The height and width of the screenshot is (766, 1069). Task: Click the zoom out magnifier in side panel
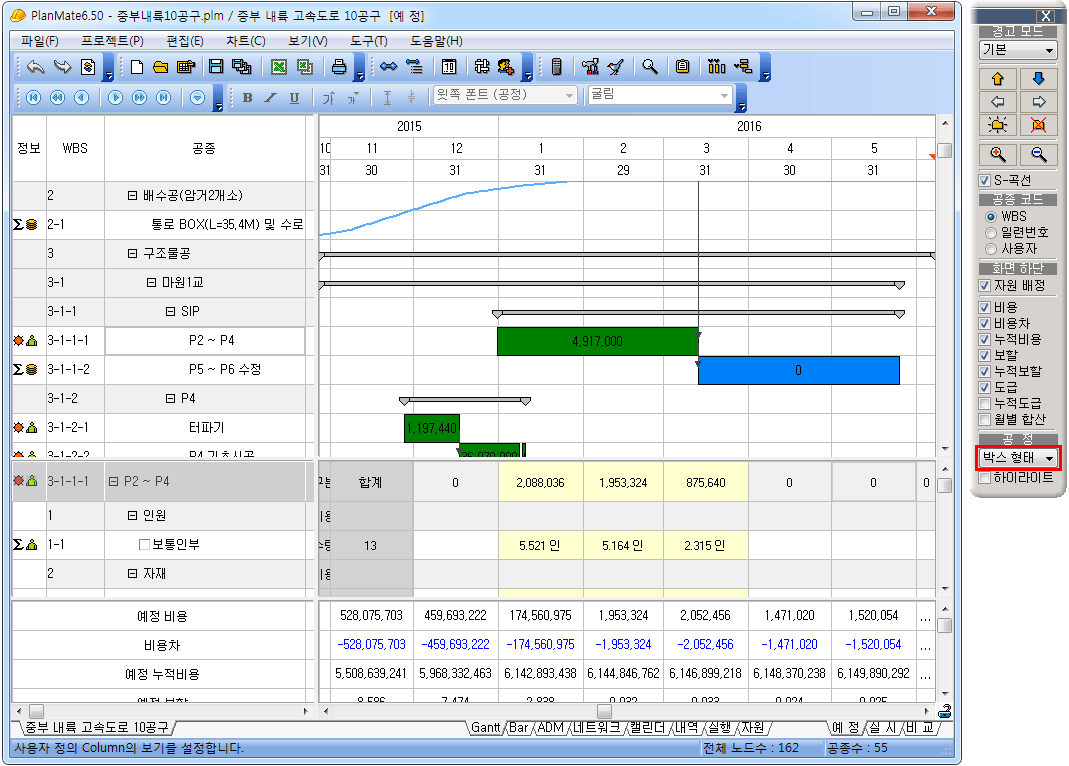[1039, 154]
